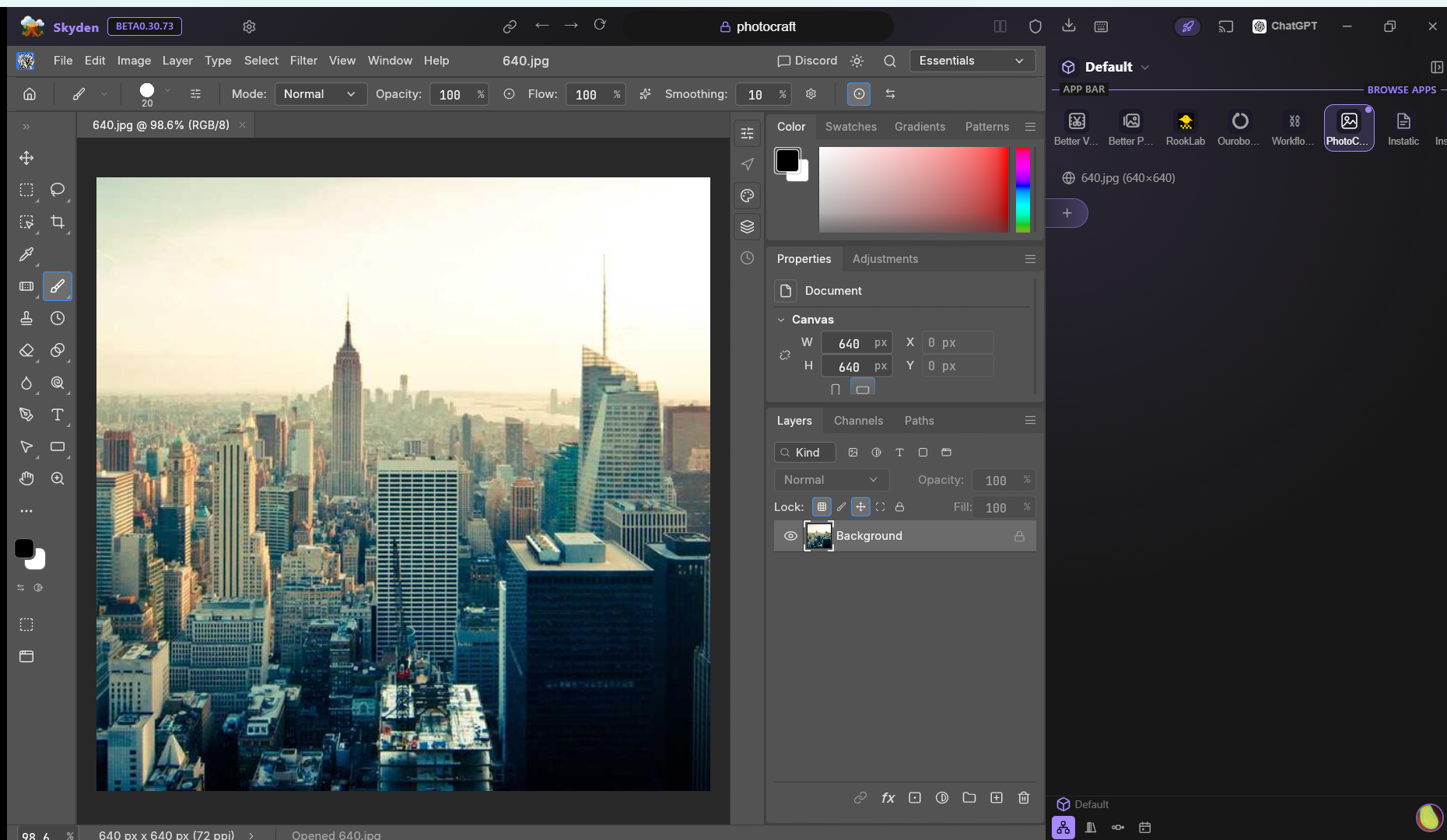Image resolution: width=1447 pixels, height=840 pixels.
Task: Click the Discord button
Action: [x=808, y=61]
